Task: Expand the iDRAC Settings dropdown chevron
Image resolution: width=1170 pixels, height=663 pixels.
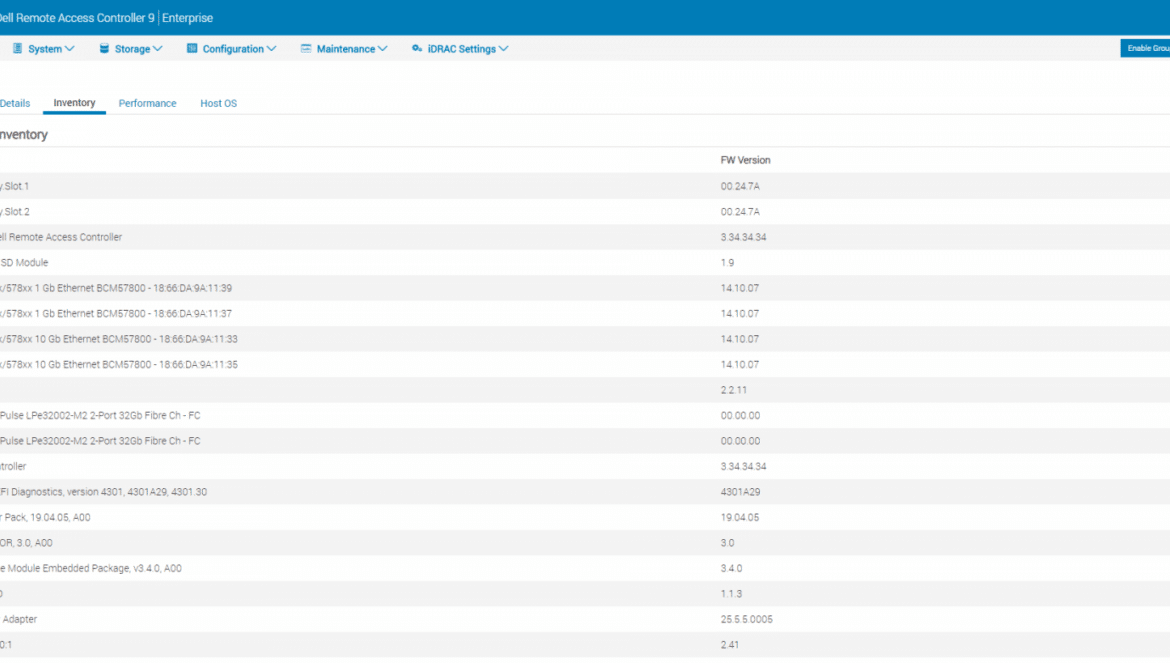Action: 504,49
